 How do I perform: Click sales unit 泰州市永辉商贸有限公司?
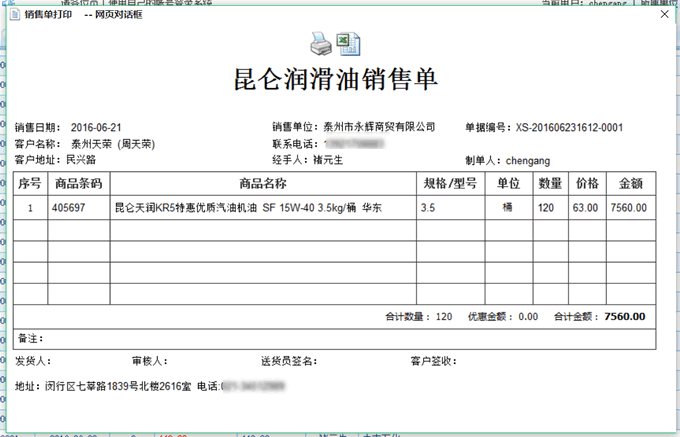(x=379, y=127)
